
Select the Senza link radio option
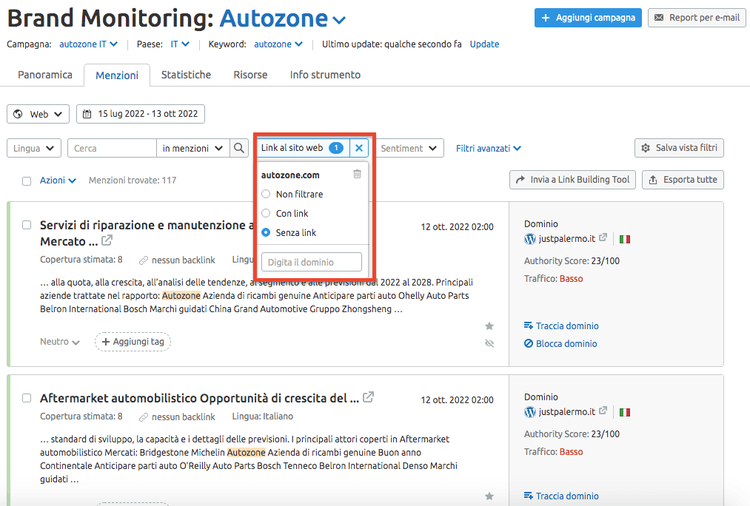coord(266,232)
